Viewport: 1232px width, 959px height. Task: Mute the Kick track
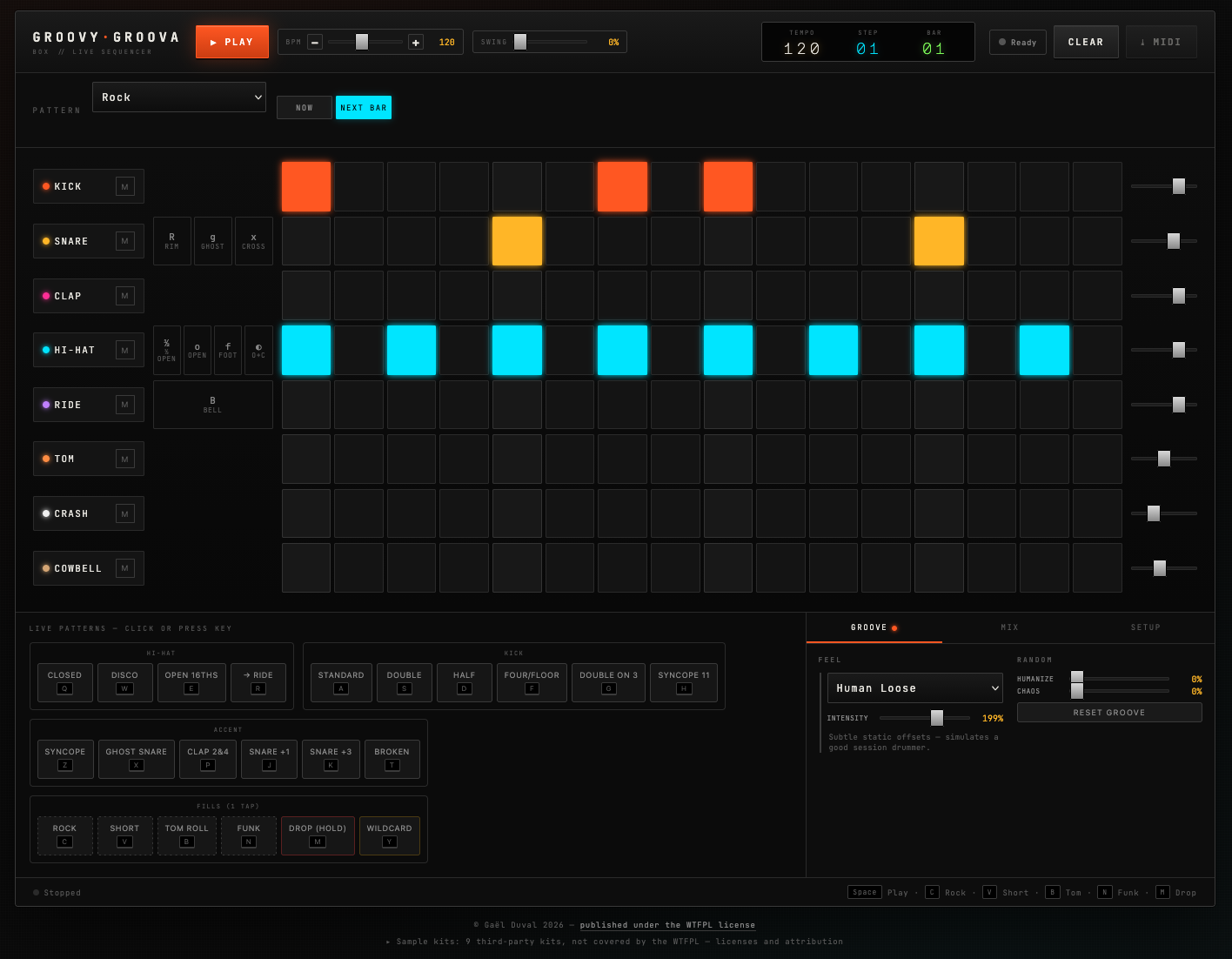(125, 186)
